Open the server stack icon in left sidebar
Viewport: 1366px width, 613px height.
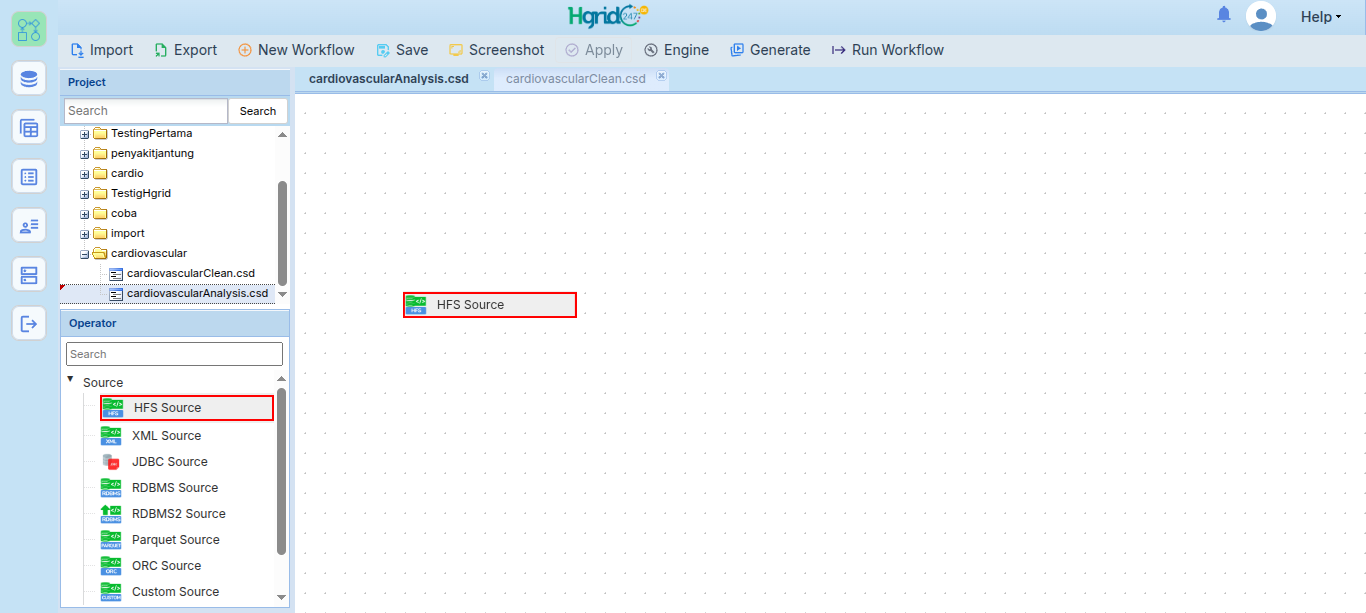coord(29,274)
